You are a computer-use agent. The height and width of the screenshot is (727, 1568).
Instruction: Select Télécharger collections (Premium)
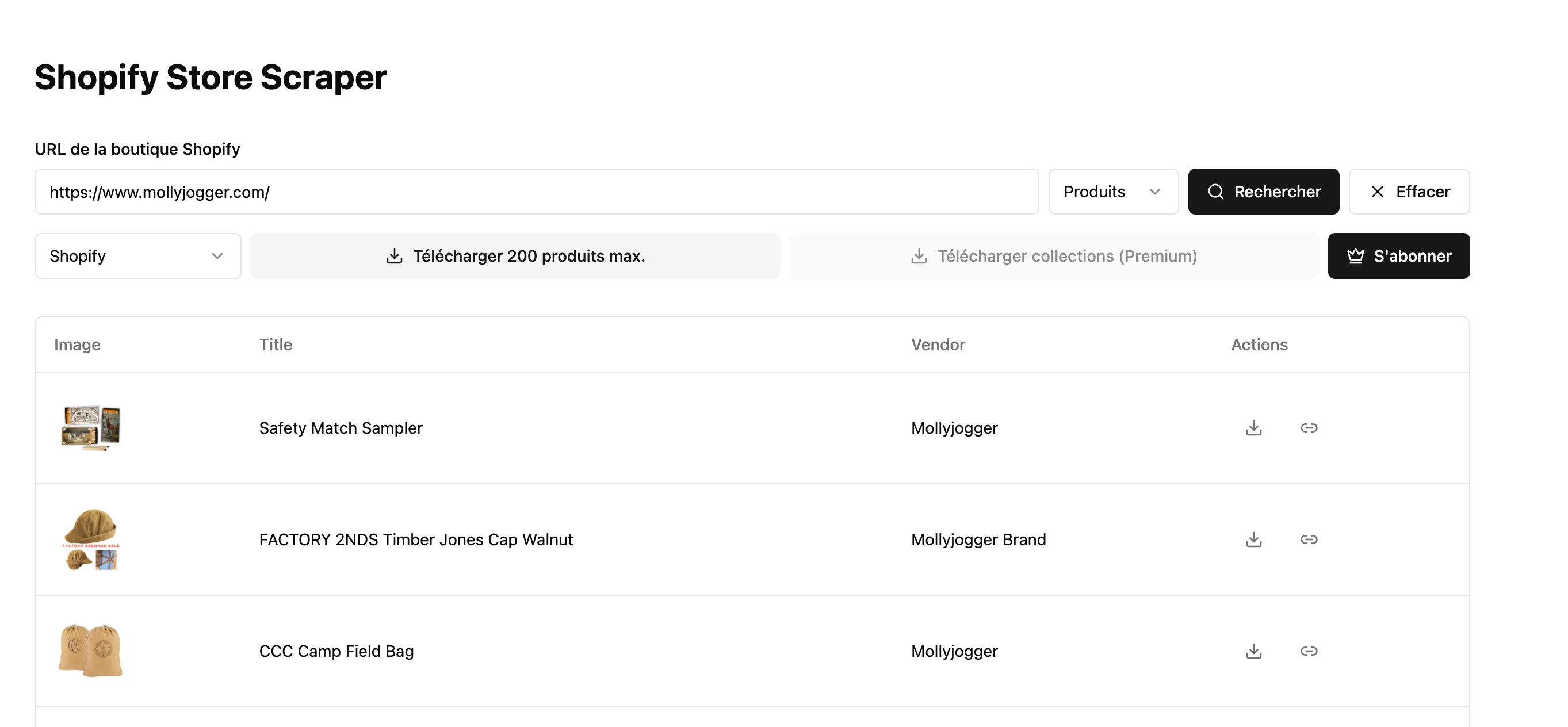point(1053,256)
